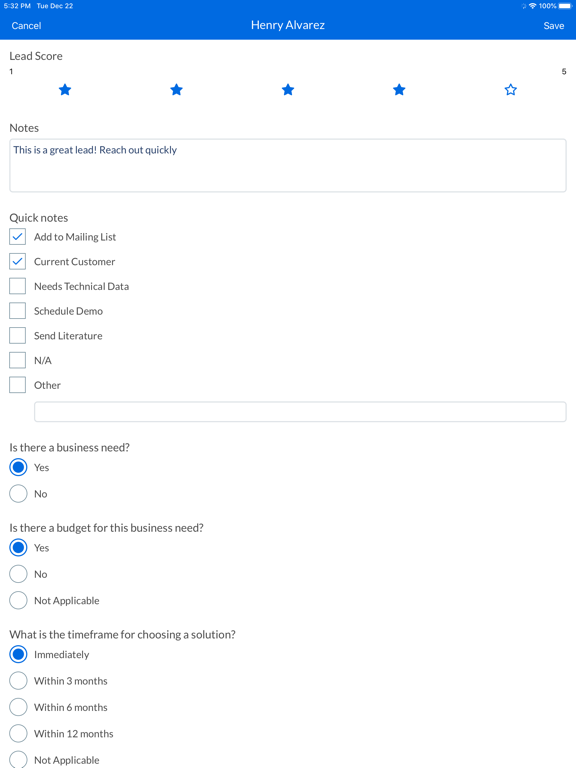Image resolution: width=576 pixels, height=768 pixels.
Task: Set lead score to one star
Action: click(x=65, y=90)
